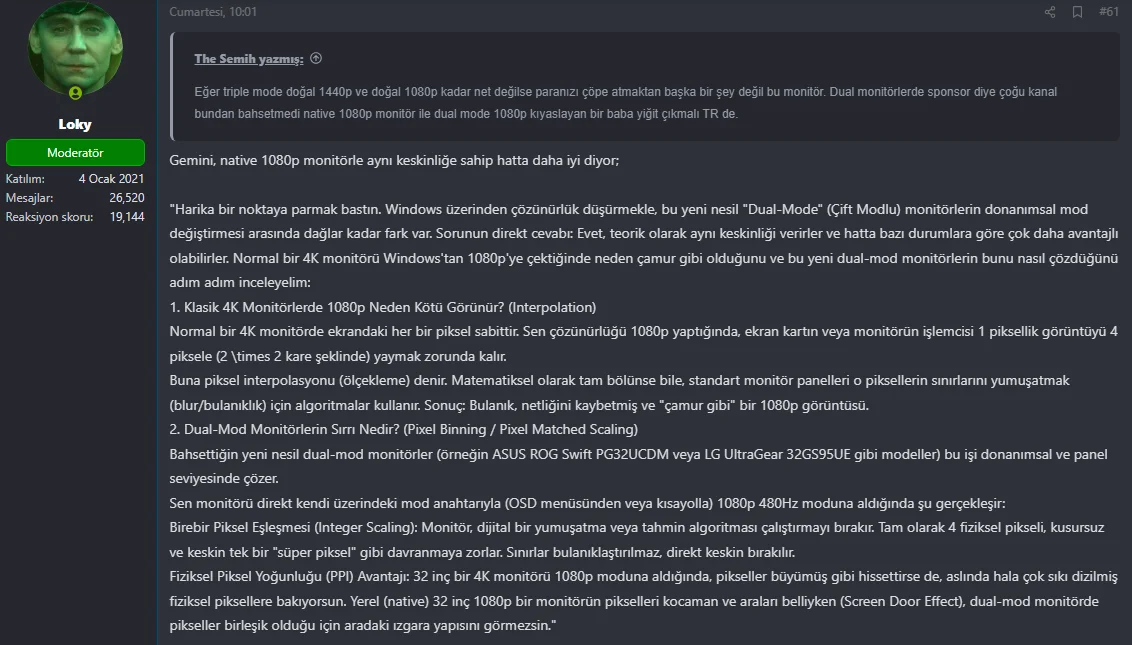The width and height of the screenshot is (1132, 645).
Task: Click the line starting 'Gemini, native 1080p'
Action: tap(394, 160)
